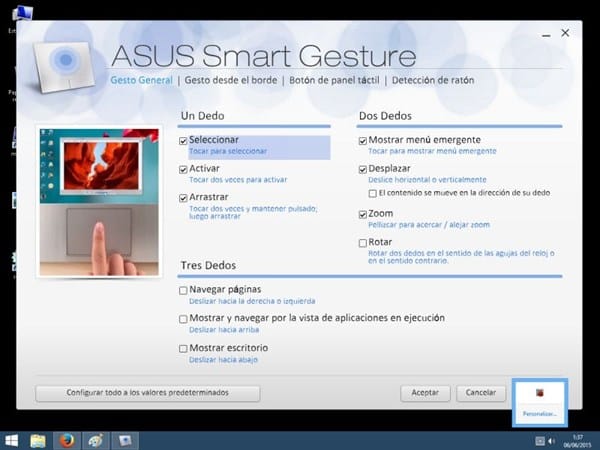Click 'Deslice horizontal o verticalmente' text
Image resolution: width=600 pixels, height=450 pixels.
(x=427, y=180)
